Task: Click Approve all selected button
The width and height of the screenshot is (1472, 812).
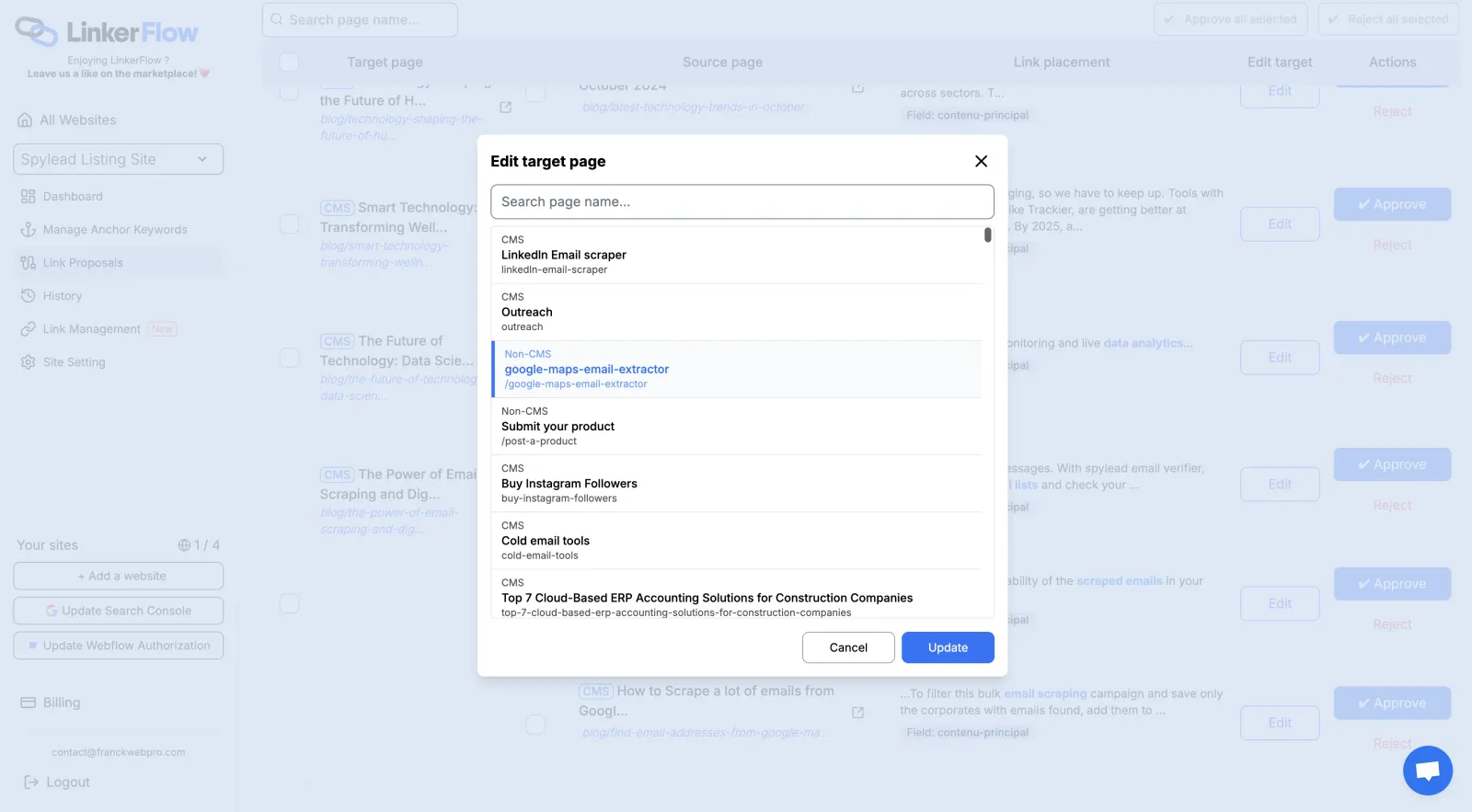Action: click(1233, 19)
